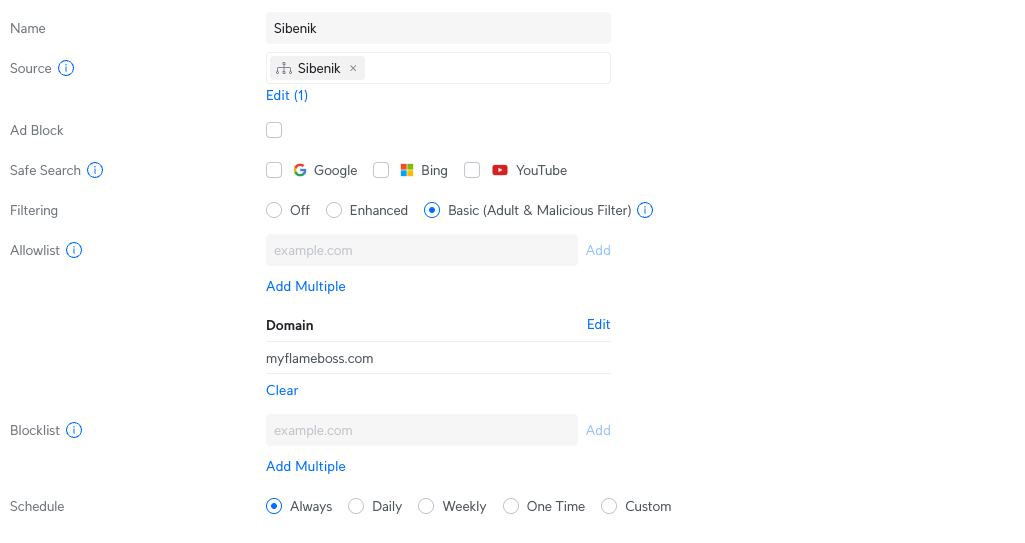
Task: Check the Google Safe Search box
Action: coord(274,170)
